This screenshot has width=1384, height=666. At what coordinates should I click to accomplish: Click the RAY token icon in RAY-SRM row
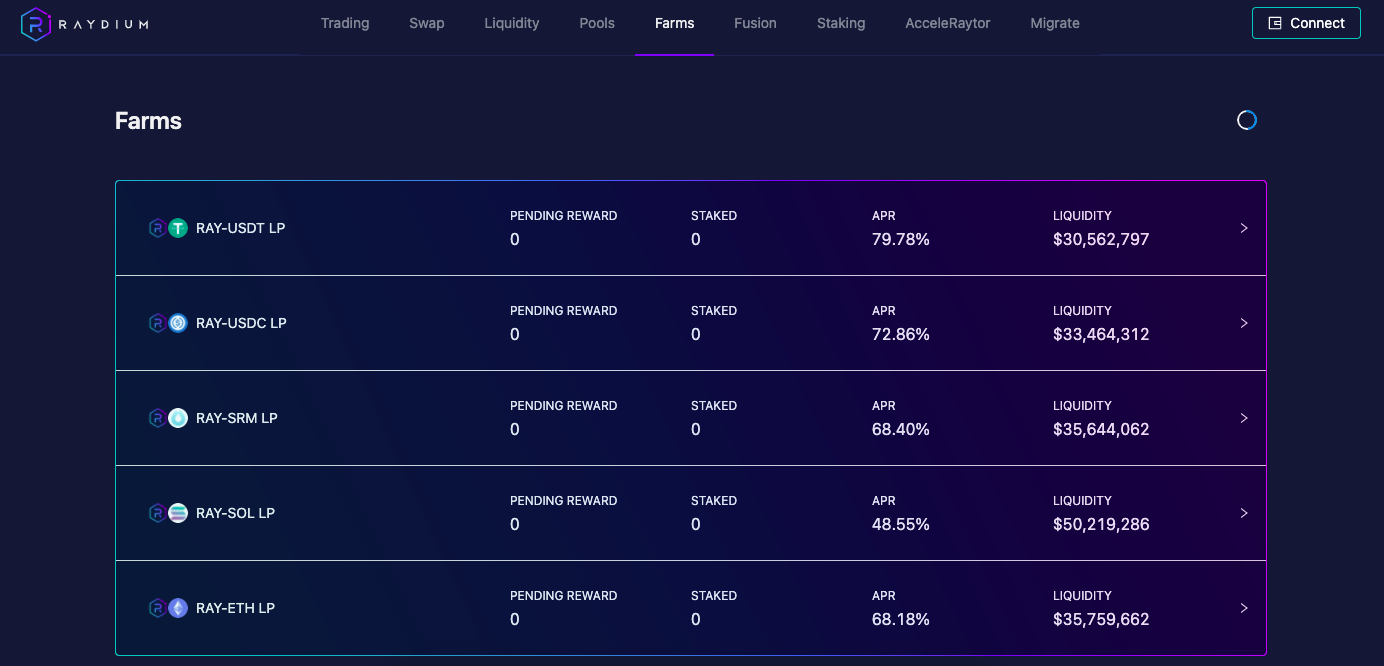[x=157, y=418]
